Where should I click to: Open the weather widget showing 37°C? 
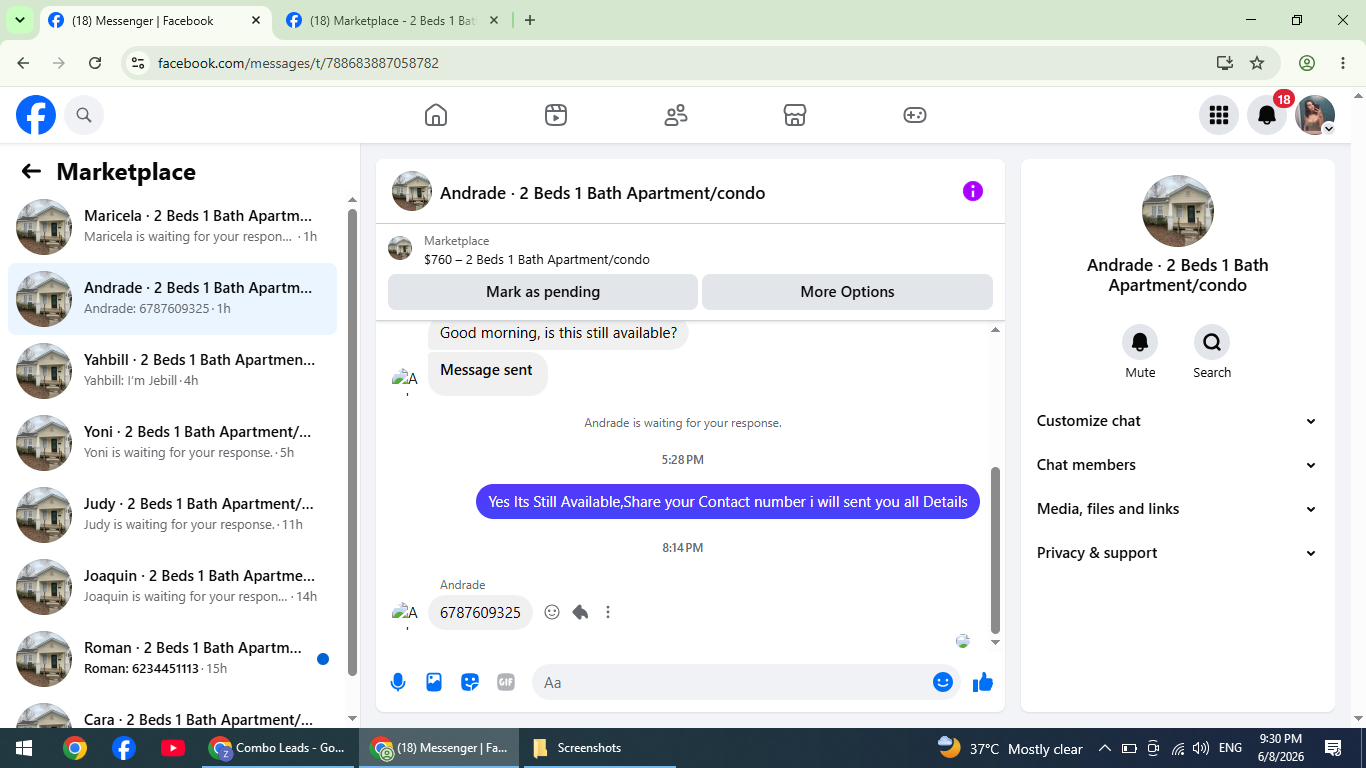pyautogui.click(x=1010, y=748)
